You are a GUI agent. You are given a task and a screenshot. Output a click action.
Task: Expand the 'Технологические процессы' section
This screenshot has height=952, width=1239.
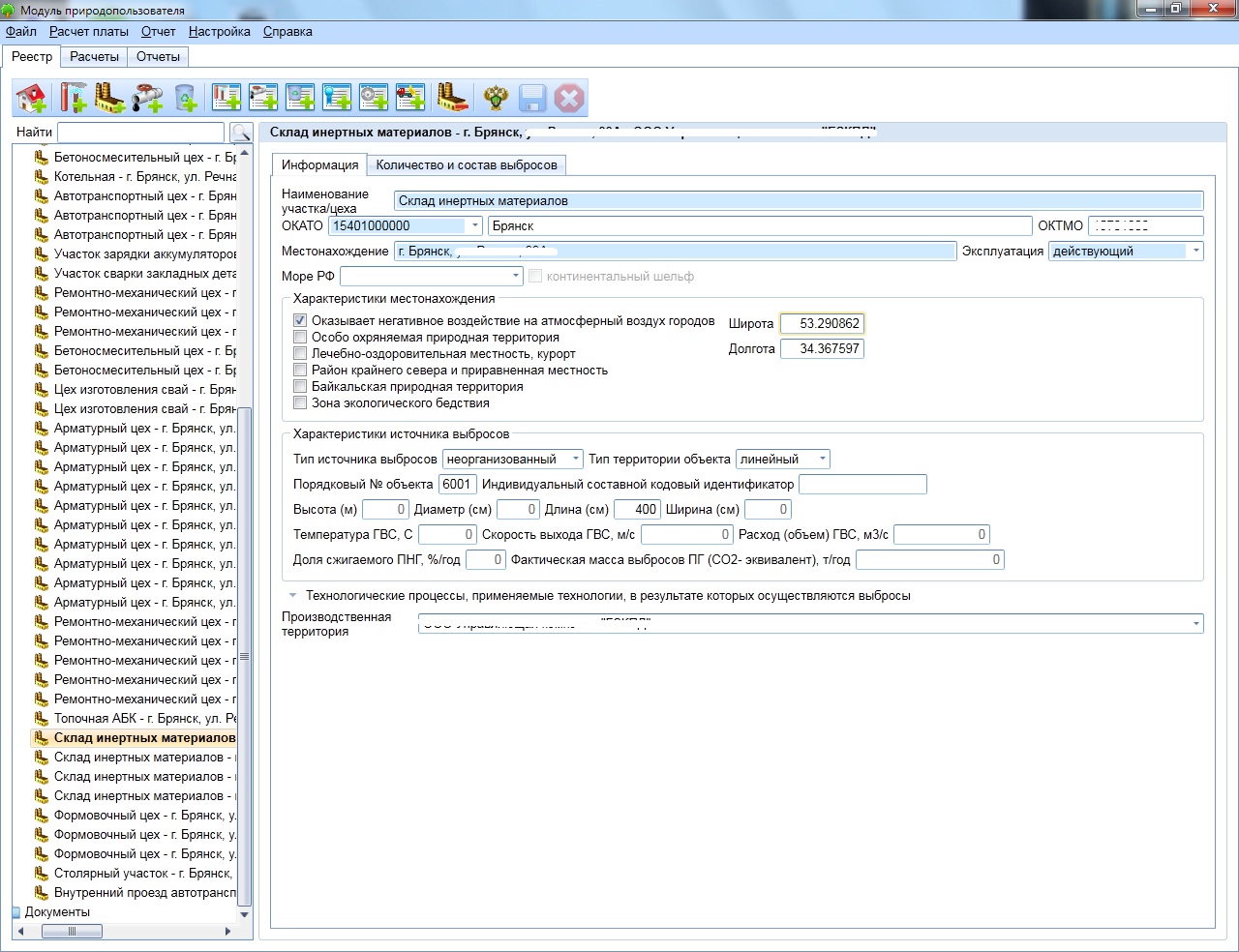click(292, 596)
